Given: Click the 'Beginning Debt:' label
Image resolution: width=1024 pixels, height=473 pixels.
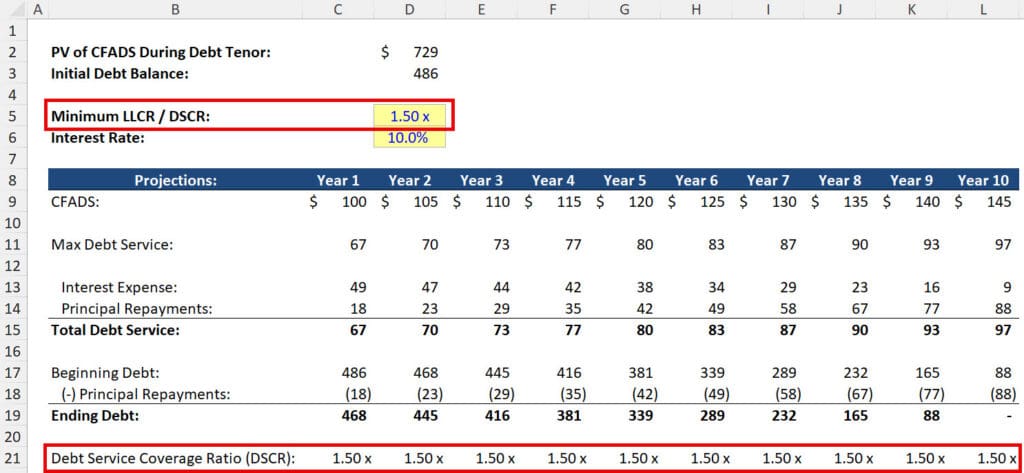Looking at the screenshot, I should [x=106, y=373].
